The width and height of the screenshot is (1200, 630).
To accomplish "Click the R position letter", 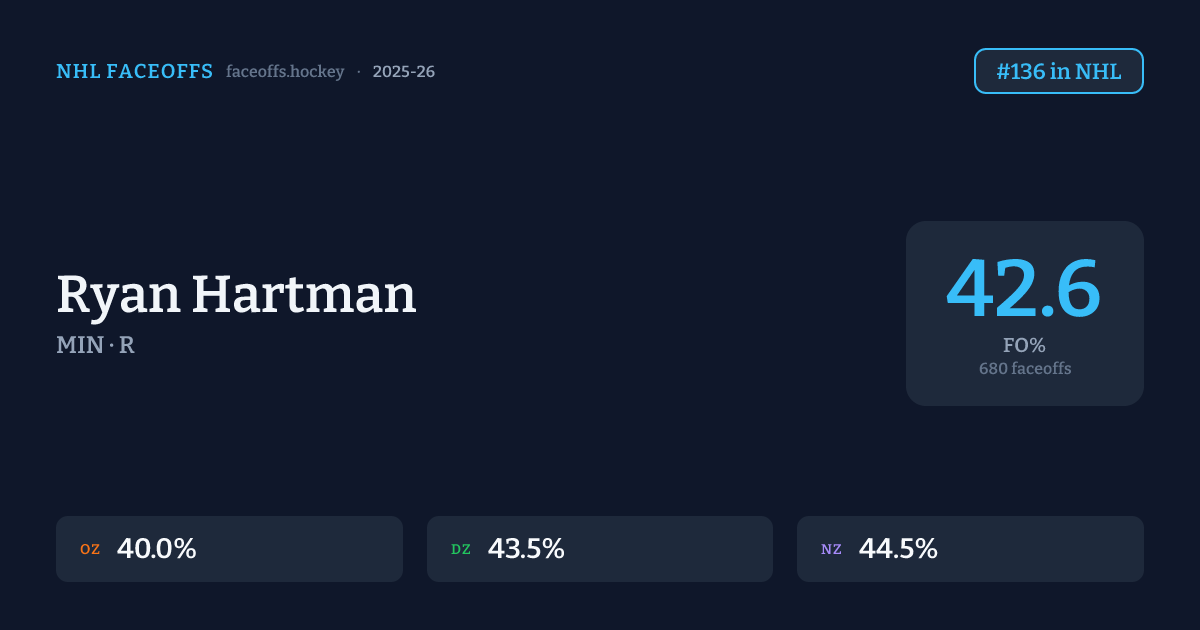I will [127, 346].
